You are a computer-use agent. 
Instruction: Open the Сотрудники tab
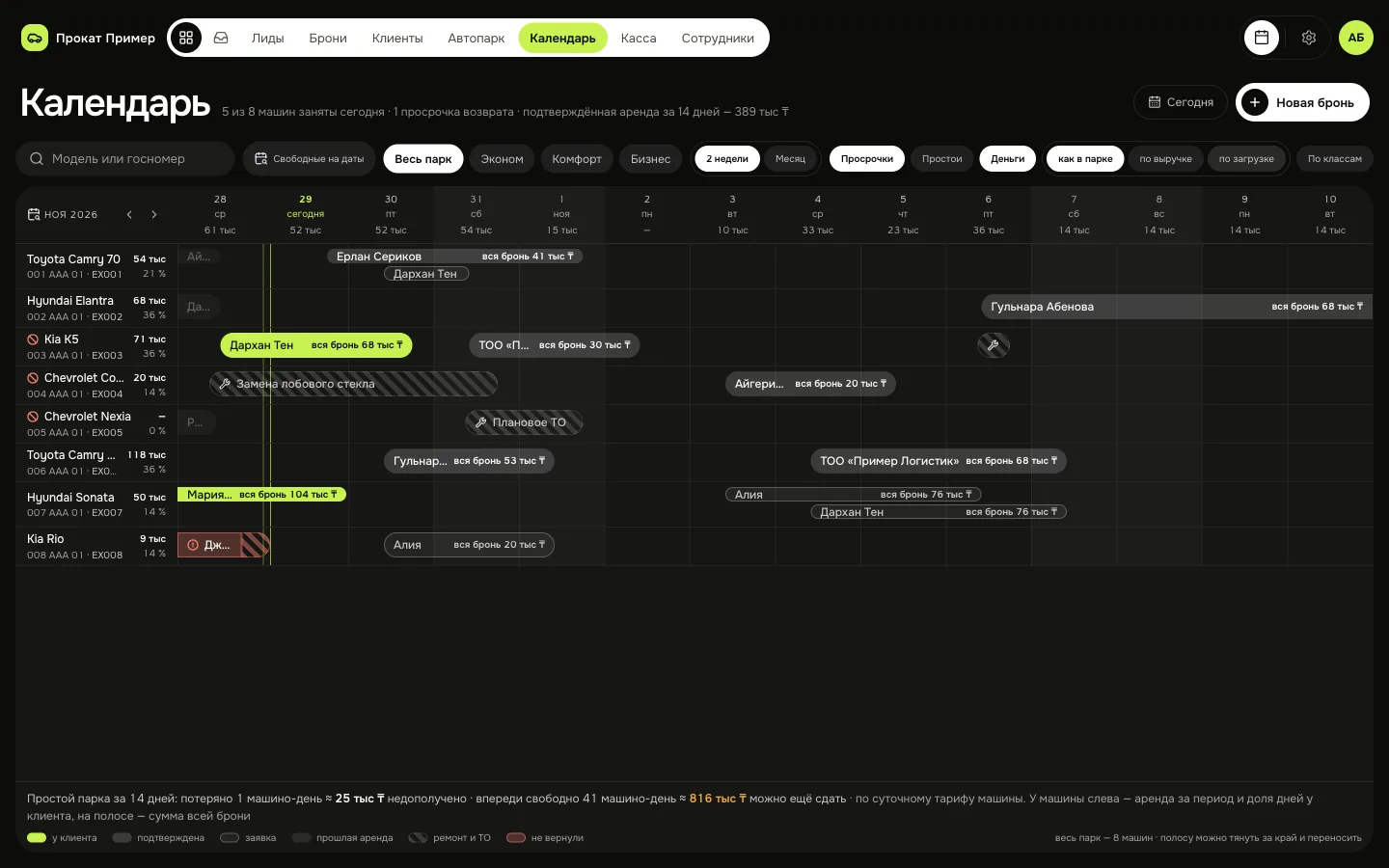pyautogui.click(x=719, y=38)
